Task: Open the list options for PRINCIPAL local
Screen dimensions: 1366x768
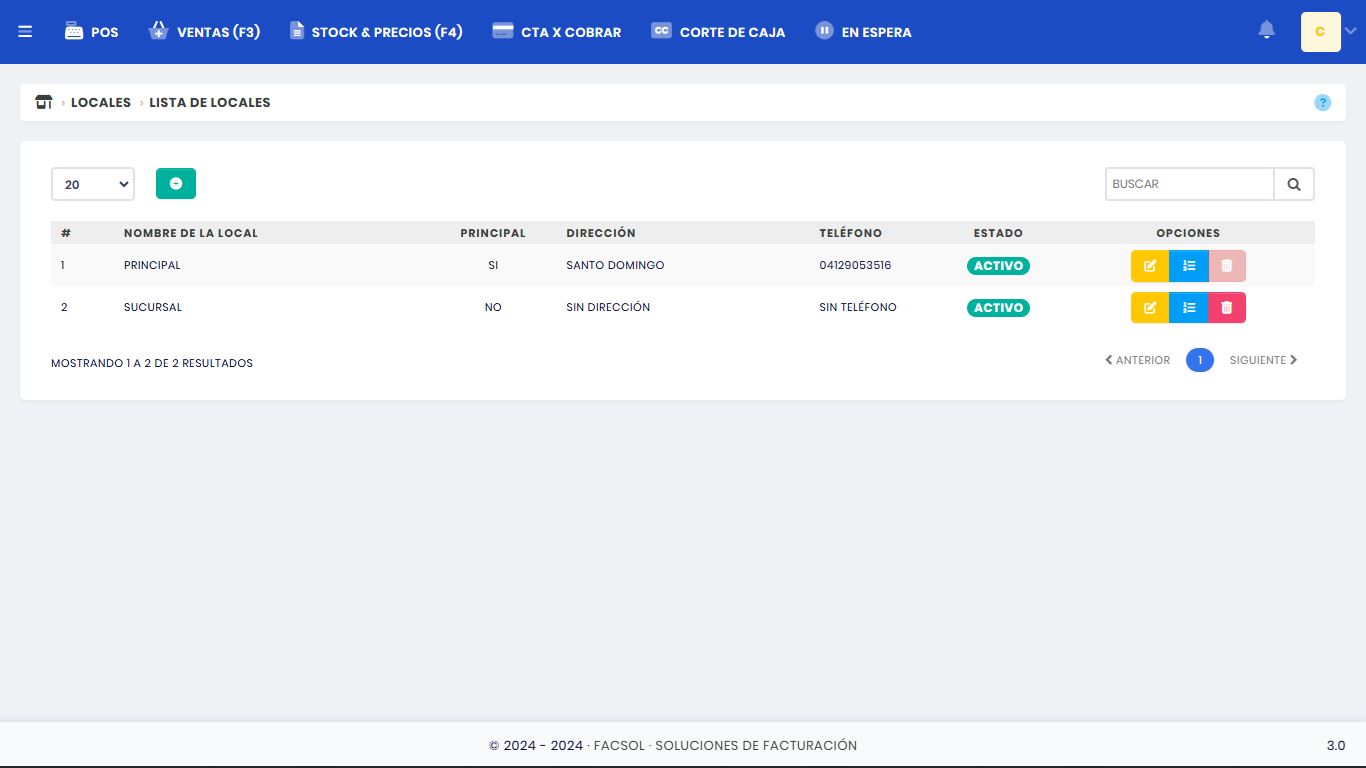Action: coord(1189,266)
